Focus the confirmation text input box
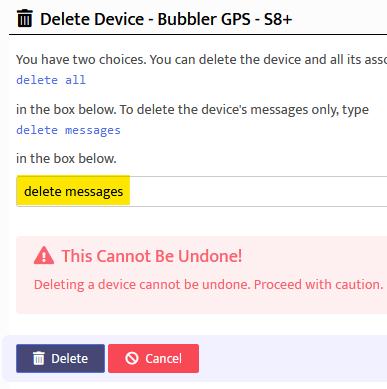Screen dimensions: 387x389 coord(202,191)
